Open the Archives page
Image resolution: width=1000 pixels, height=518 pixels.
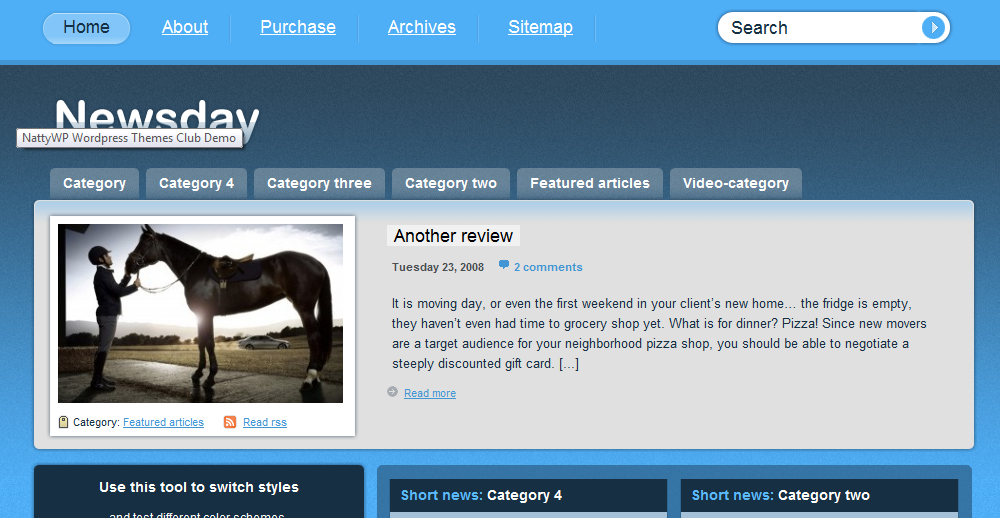click(422, 27)
